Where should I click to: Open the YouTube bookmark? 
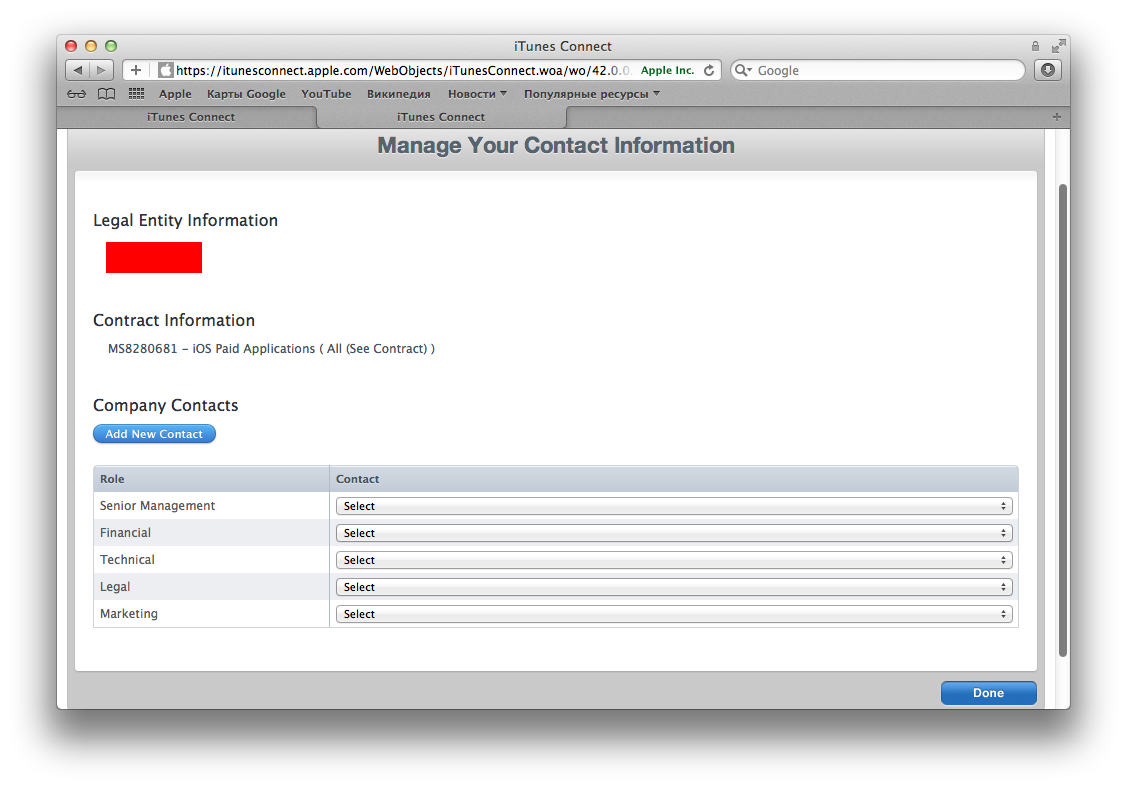(326, 93)
